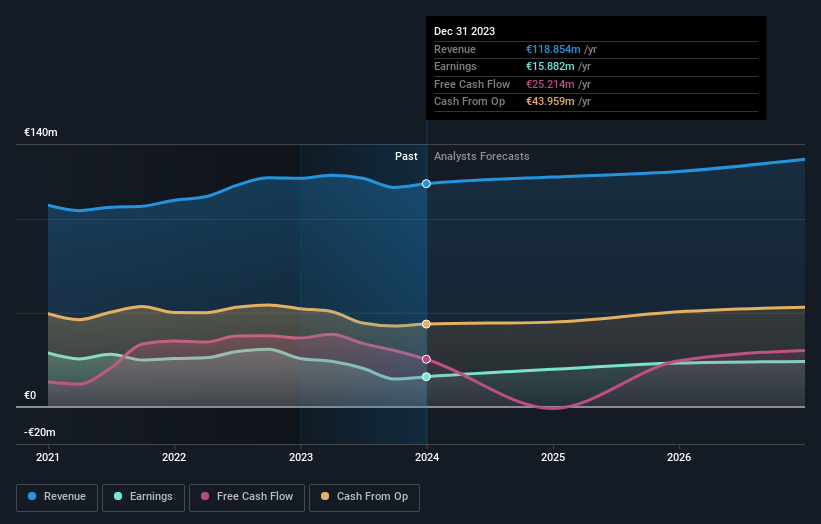Click the Revenue row label in tooltip
Viewport: 821px width, 524px height.
[x=454, y=49]
